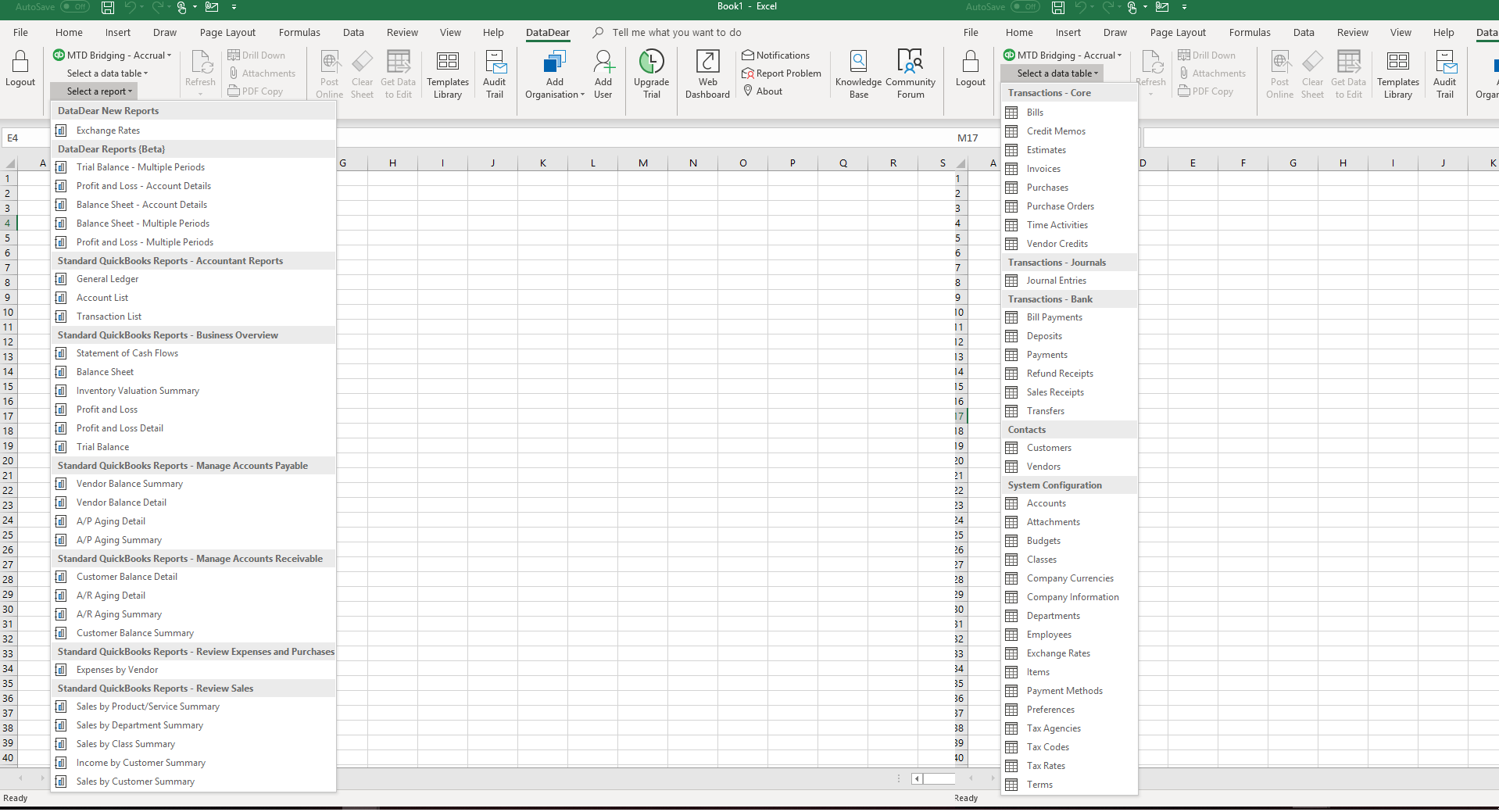This screenshot has height=812, width=1499.
Task: Select Invoices data table
Action: point(1069,169)
